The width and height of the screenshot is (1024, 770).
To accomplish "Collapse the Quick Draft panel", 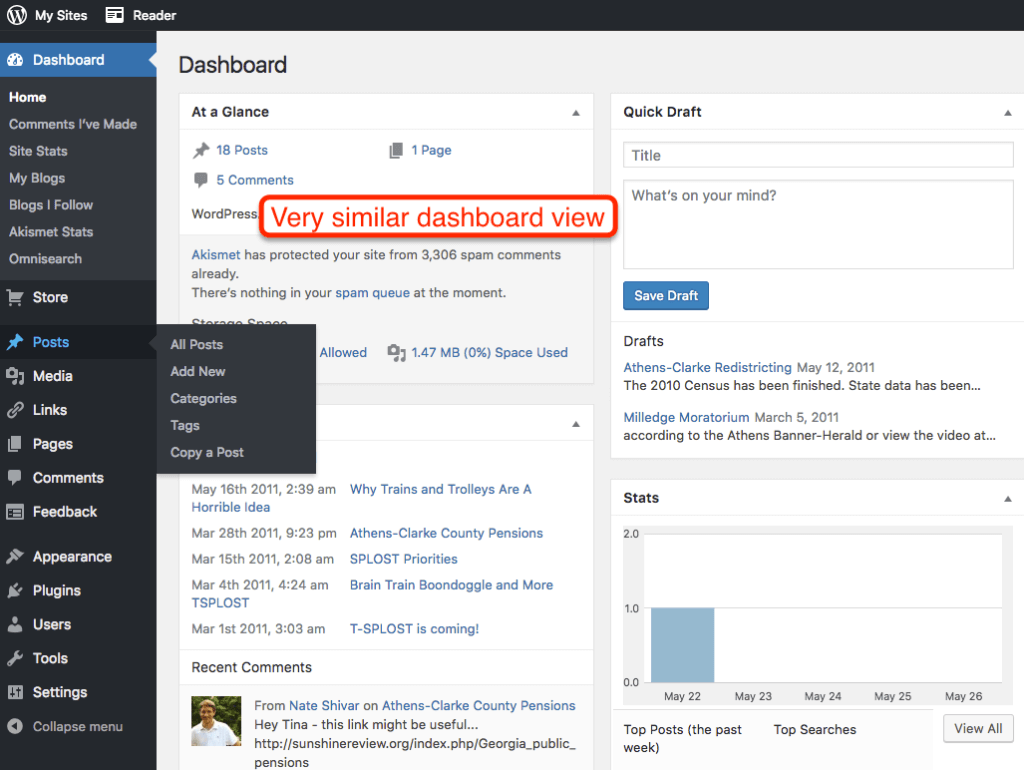I will tap(1008, 112).
